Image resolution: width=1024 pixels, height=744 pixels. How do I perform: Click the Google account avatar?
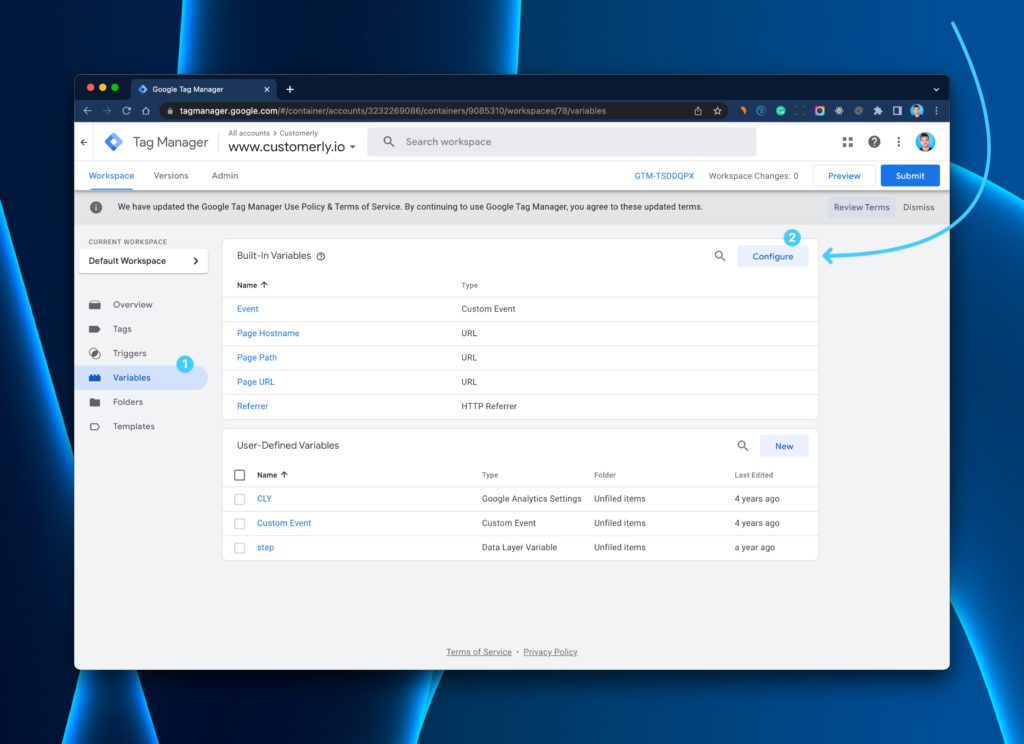tap(925, 142)
